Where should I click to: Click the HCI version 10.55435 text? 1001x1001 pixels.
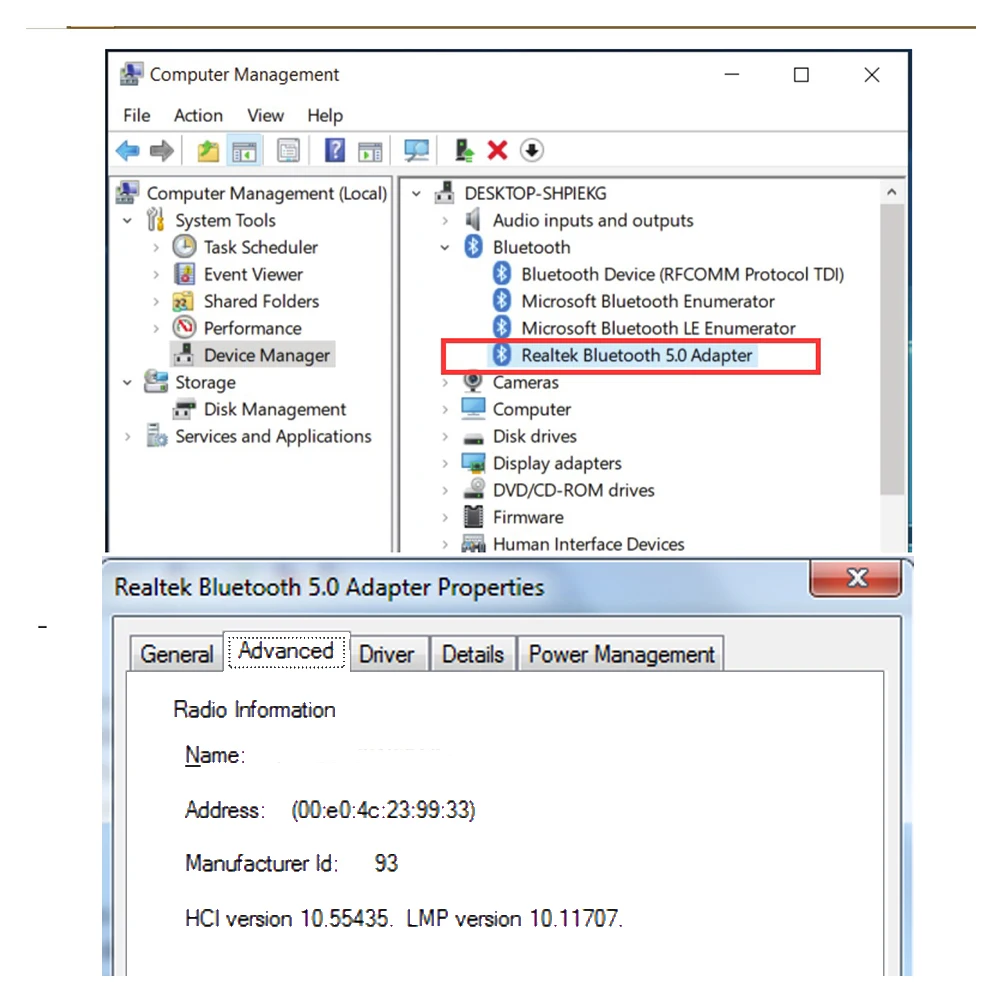coord(289,919)
